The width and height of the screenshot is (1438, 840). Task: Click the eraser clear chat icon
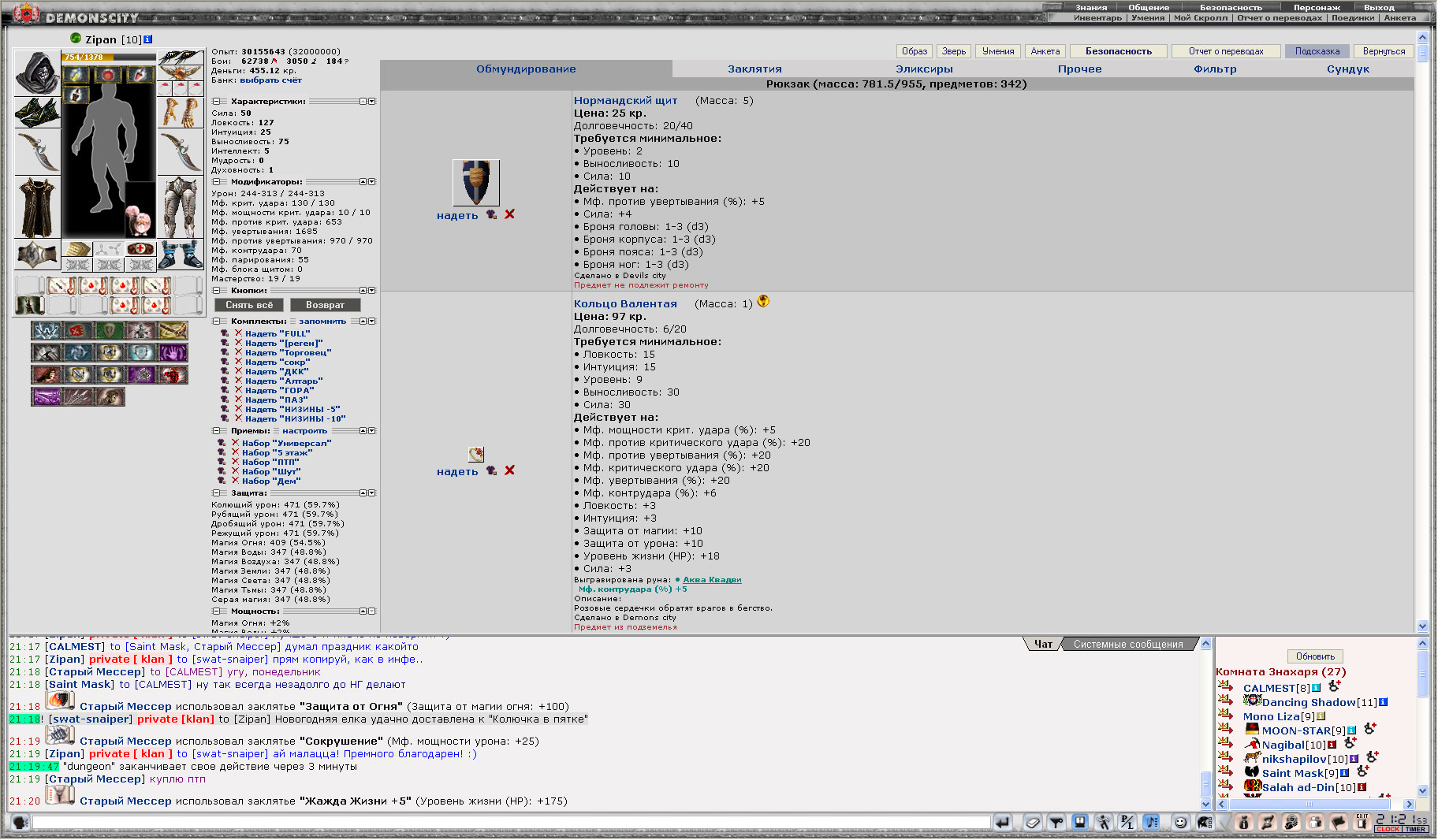click(x=1033, y=823)
